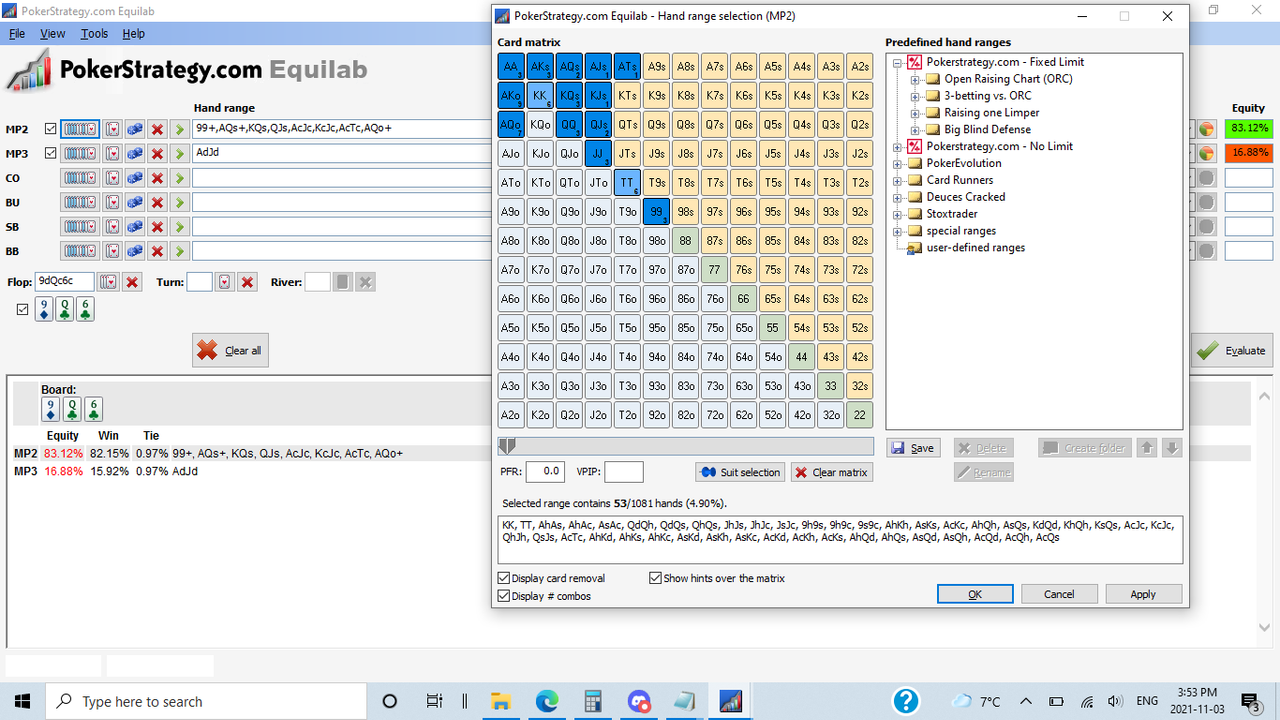This screenshot has width=1280, height=720.
Task: Click OK in hand range dialog
Action: (975, 594)
